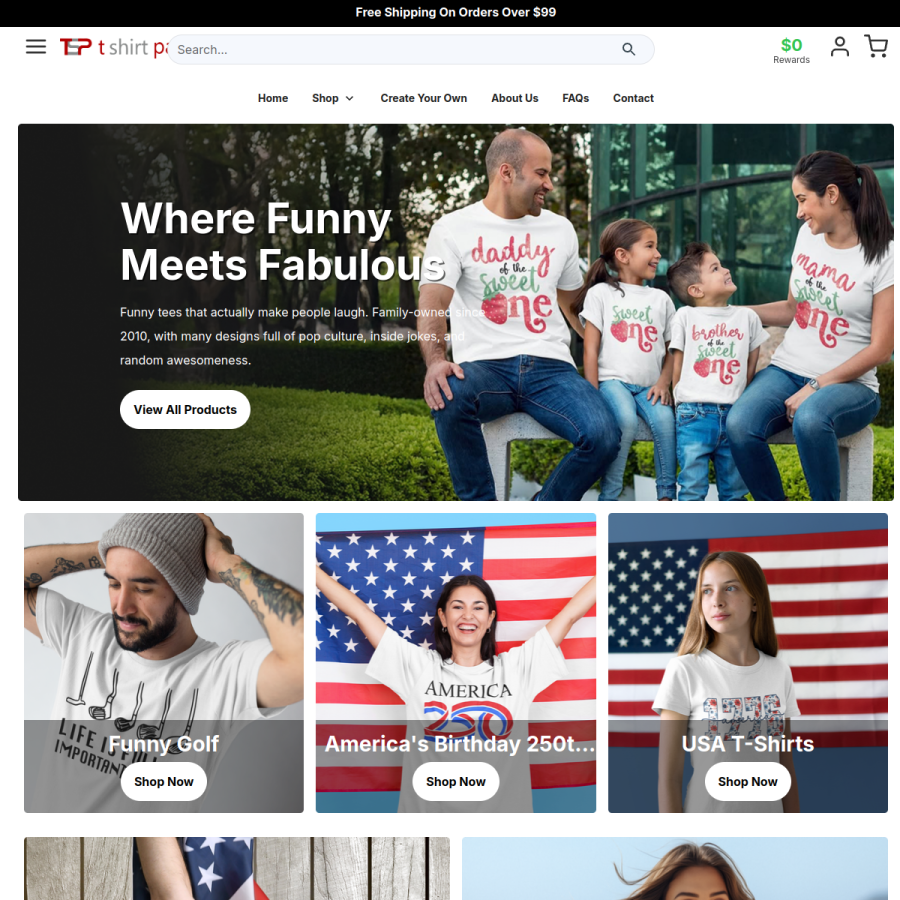Click the USA T-Shirts heading
Viewport: 900px width, 900px height.
747,744
